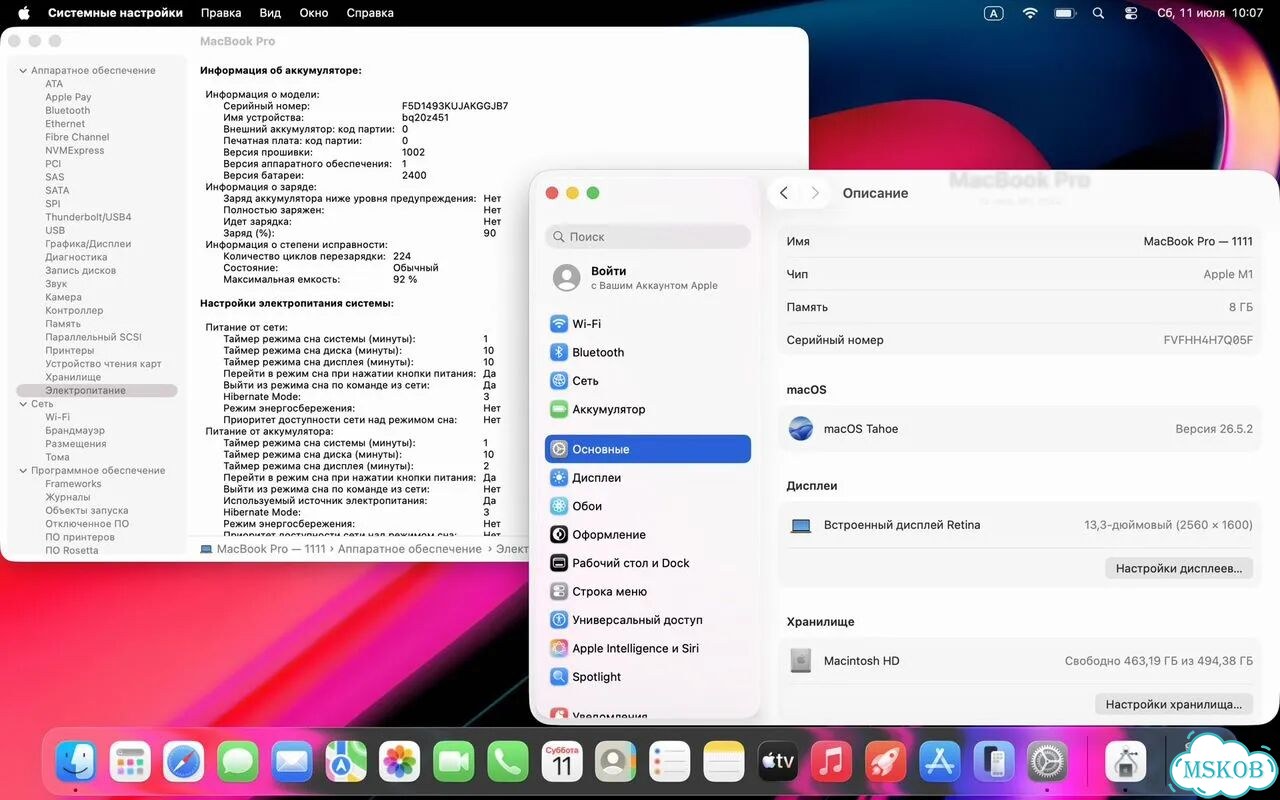Collapse the Аппаратное обеспечение tree section
Screen dimensions: 1280x800
23,71
